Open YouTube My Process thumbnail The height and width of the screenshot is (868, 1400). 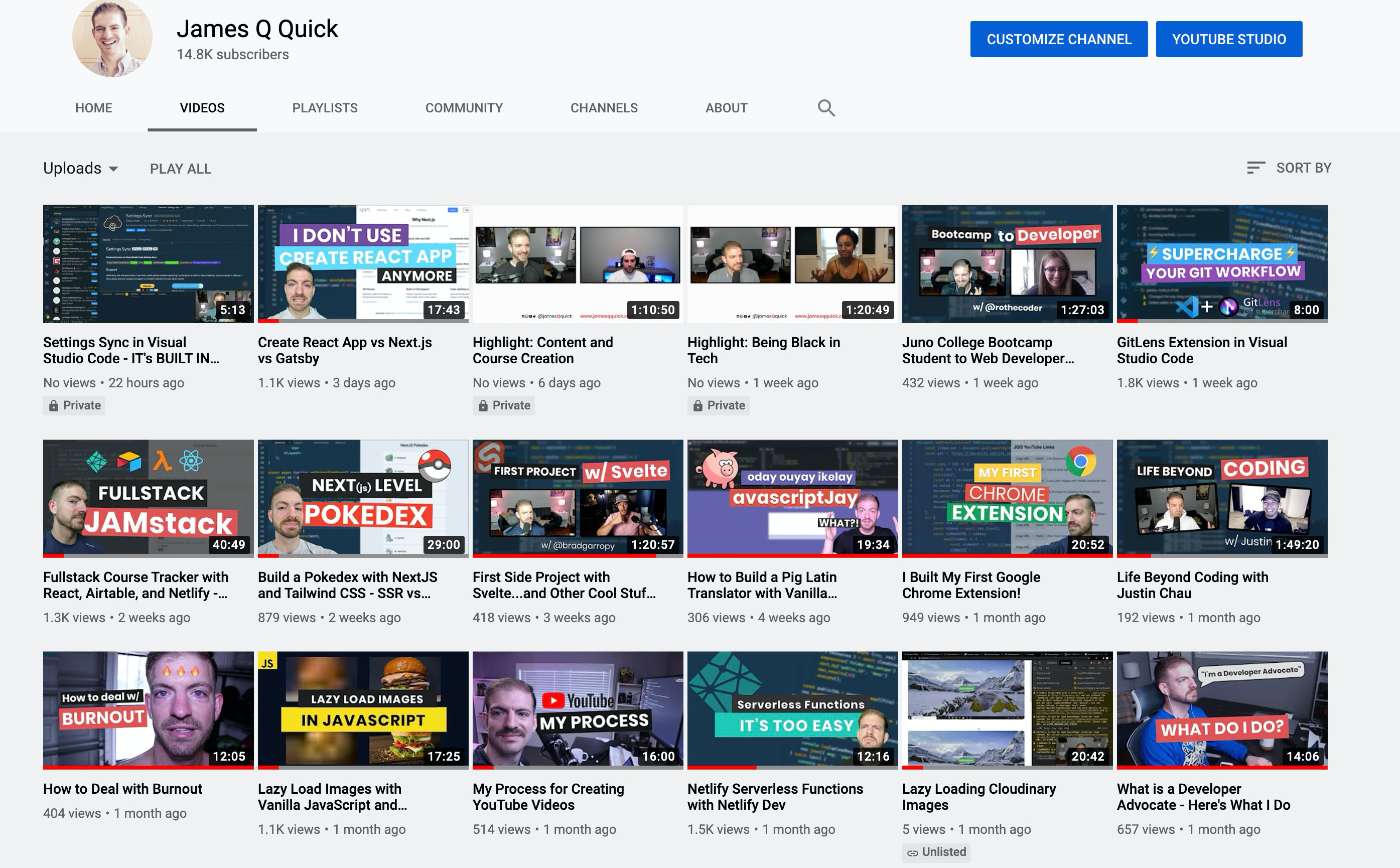[578, 710]
